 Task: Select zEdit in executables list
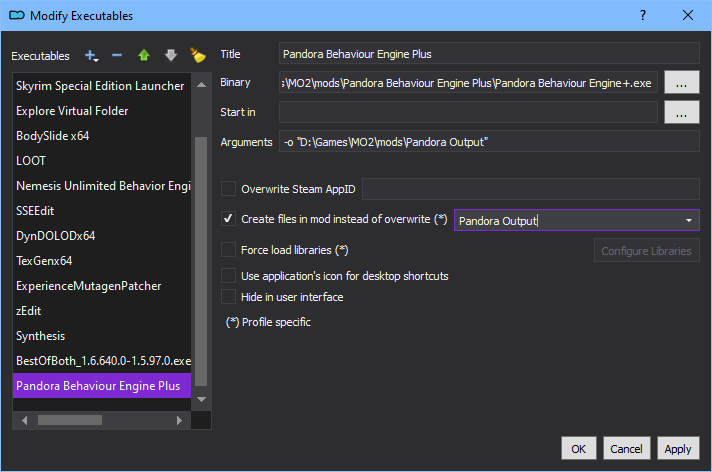point(102,311)
